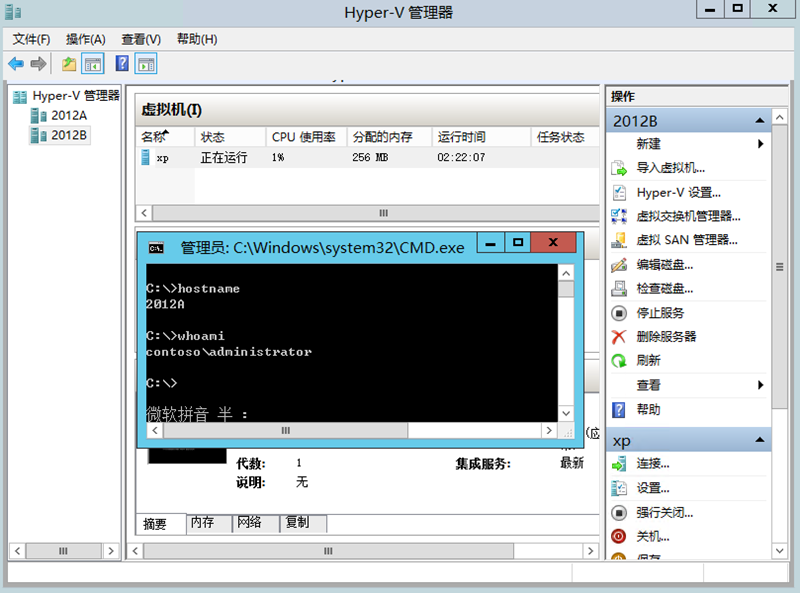Screen dimensions: 800x593
Task: Collapse the 2012B actions section
Action: [x=760, y=121]
